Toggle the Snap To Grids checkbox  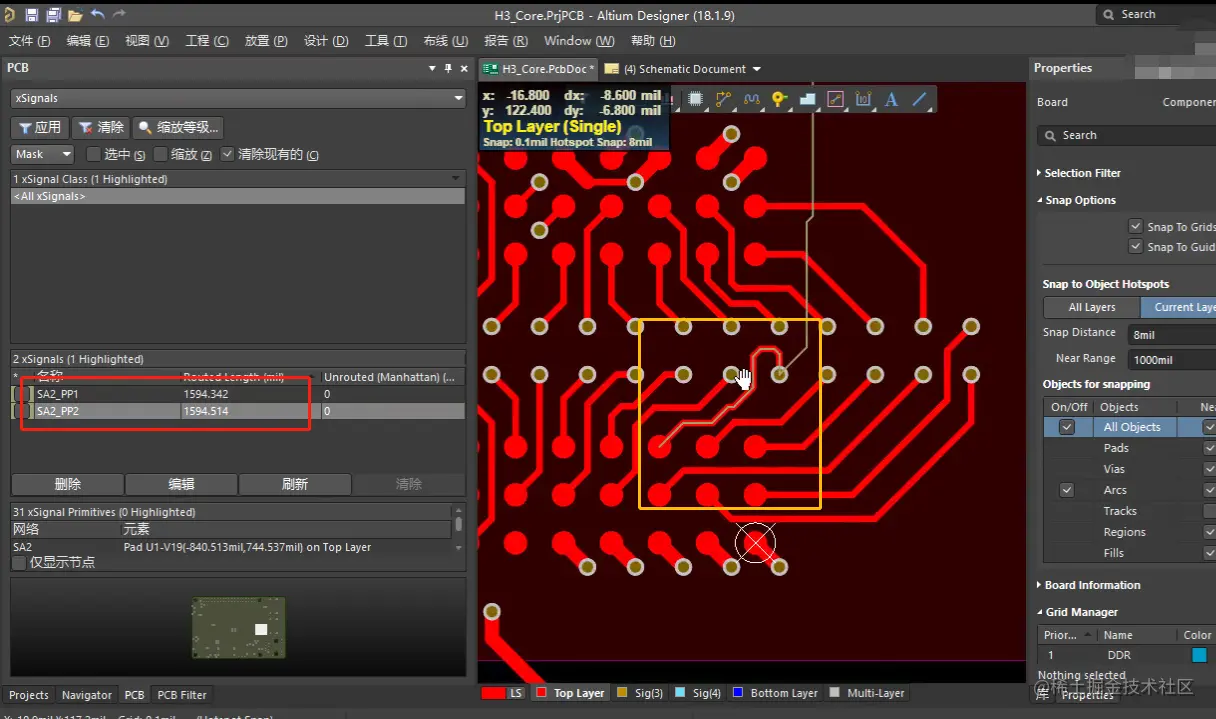(x=1135, y=226)
